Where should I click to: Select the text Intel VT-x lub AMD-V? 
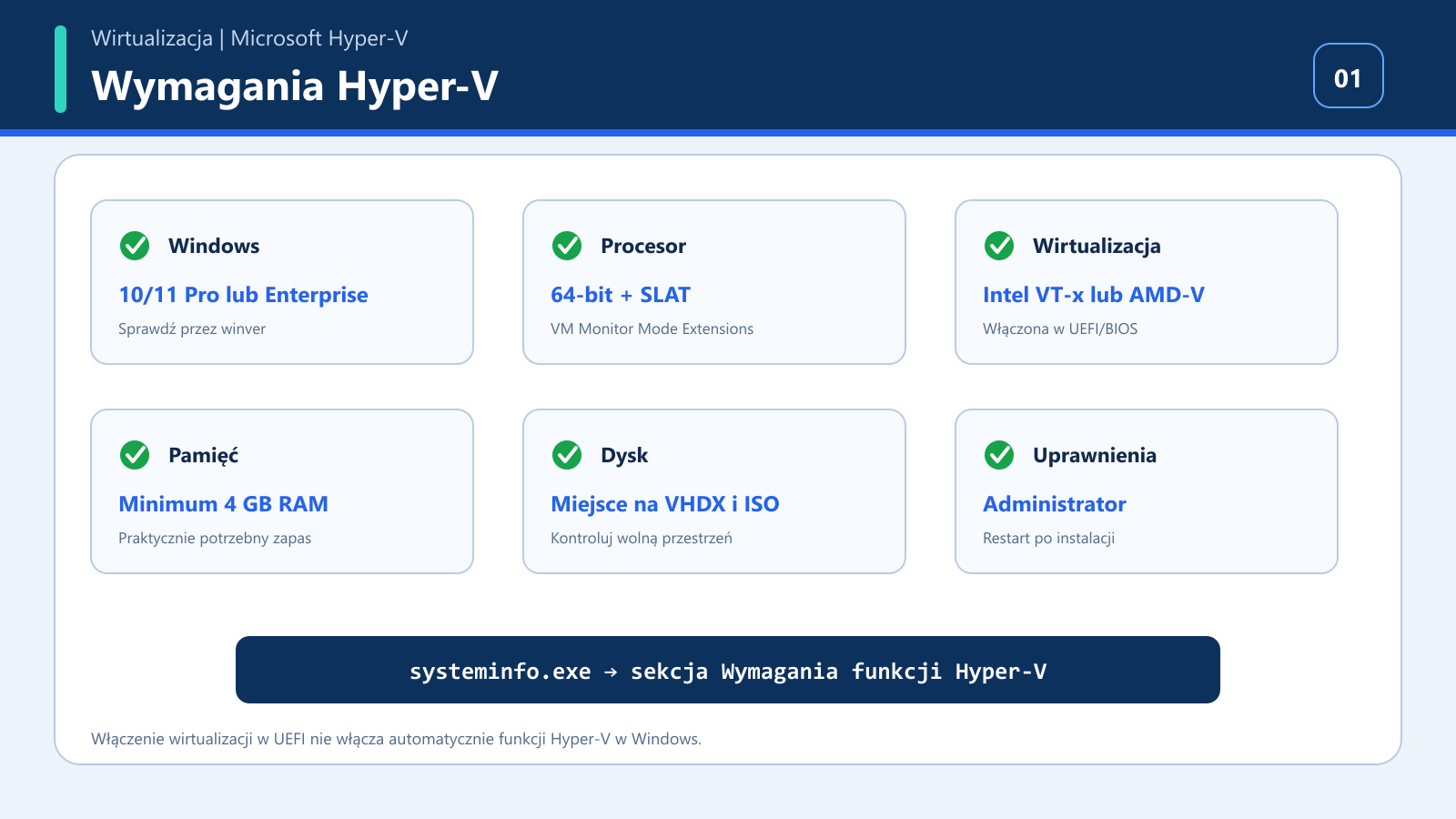pos(1094,295)
